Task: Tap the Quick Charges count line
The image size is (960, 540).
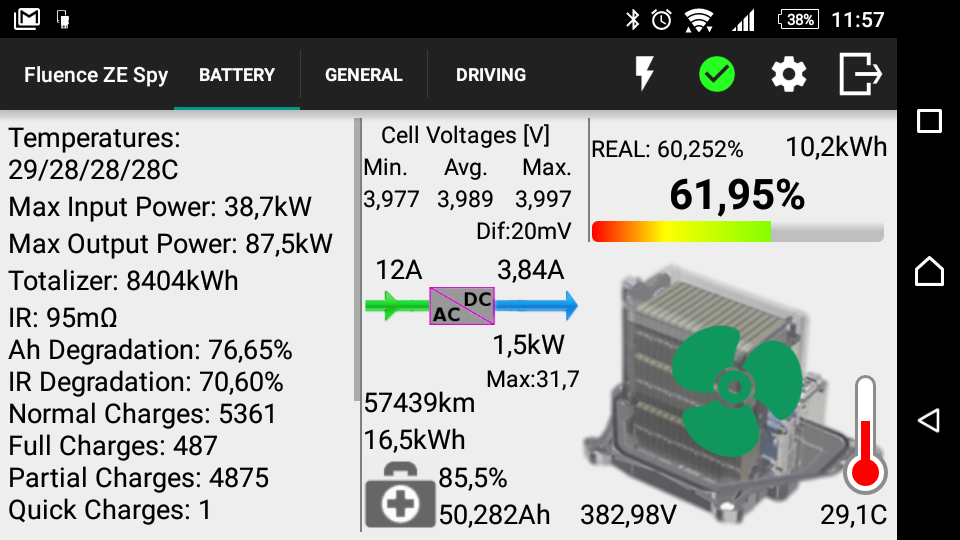Action: [110, 510]
